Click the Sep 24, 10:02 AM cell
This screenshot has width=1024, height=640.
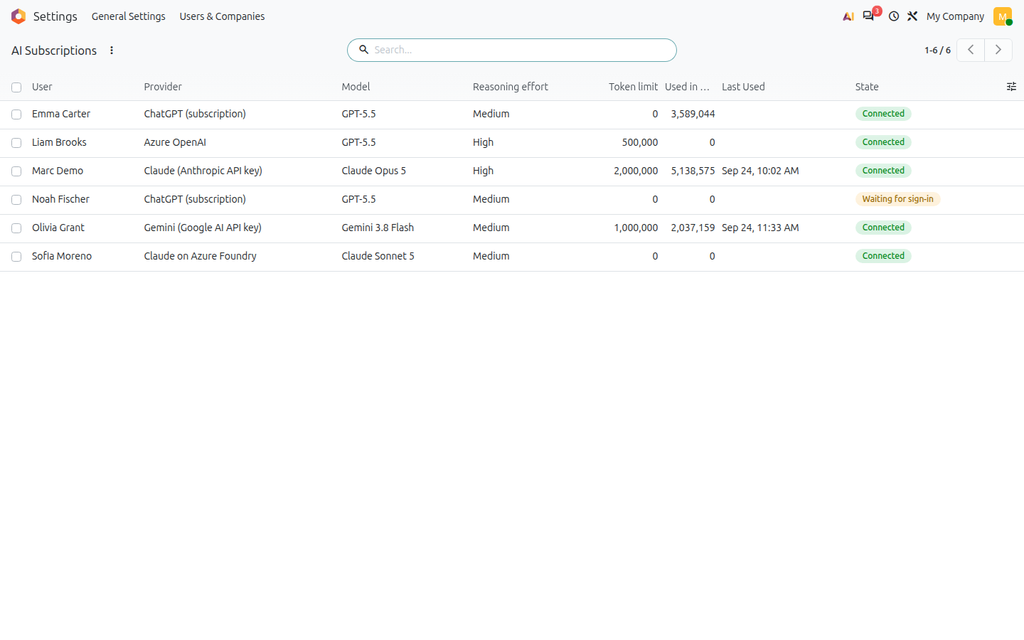[x=760, y=171]
